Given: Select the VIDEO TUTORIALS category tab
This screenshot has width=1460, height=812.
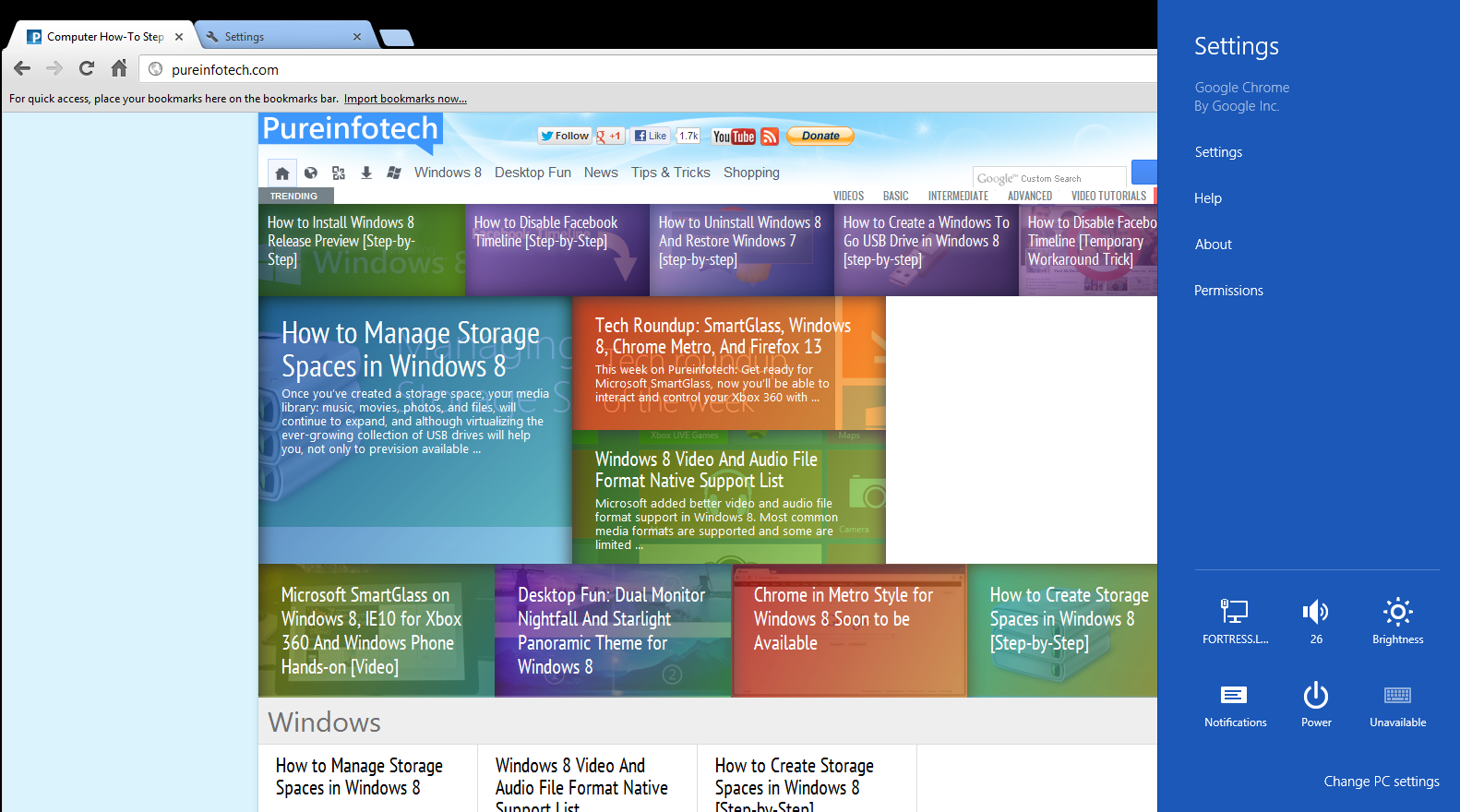Looking at the screenshot, I should 1108,196.
